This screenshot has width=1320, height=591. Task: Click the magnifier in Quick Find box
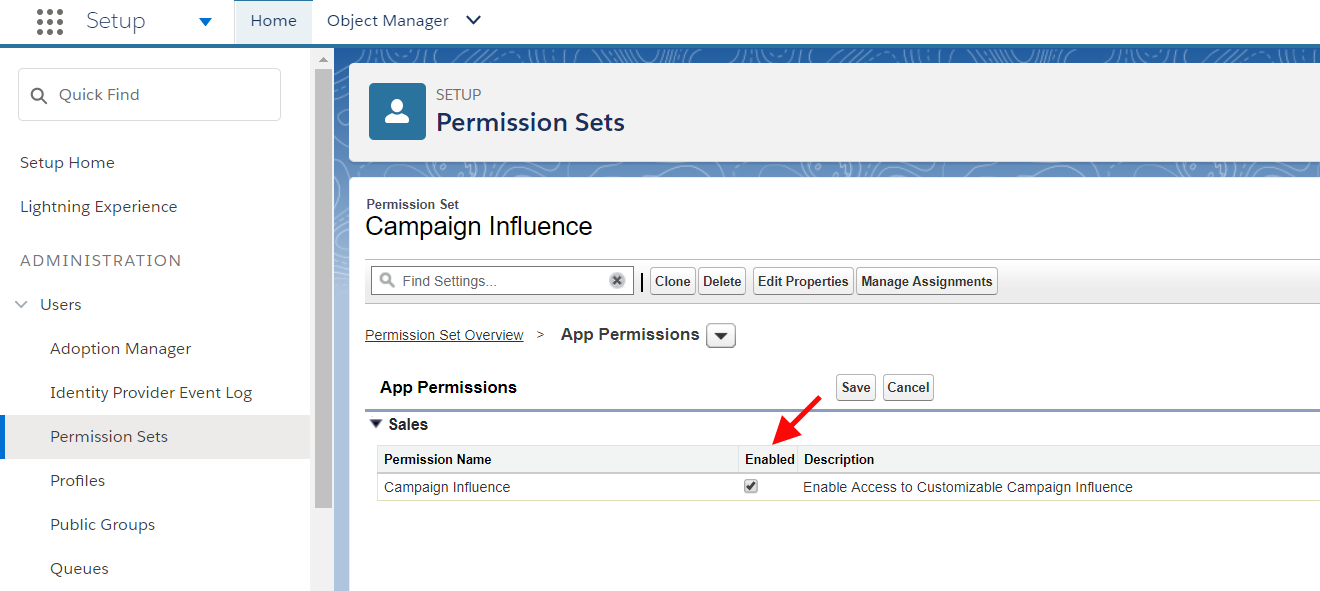click(x=38, y=94)
